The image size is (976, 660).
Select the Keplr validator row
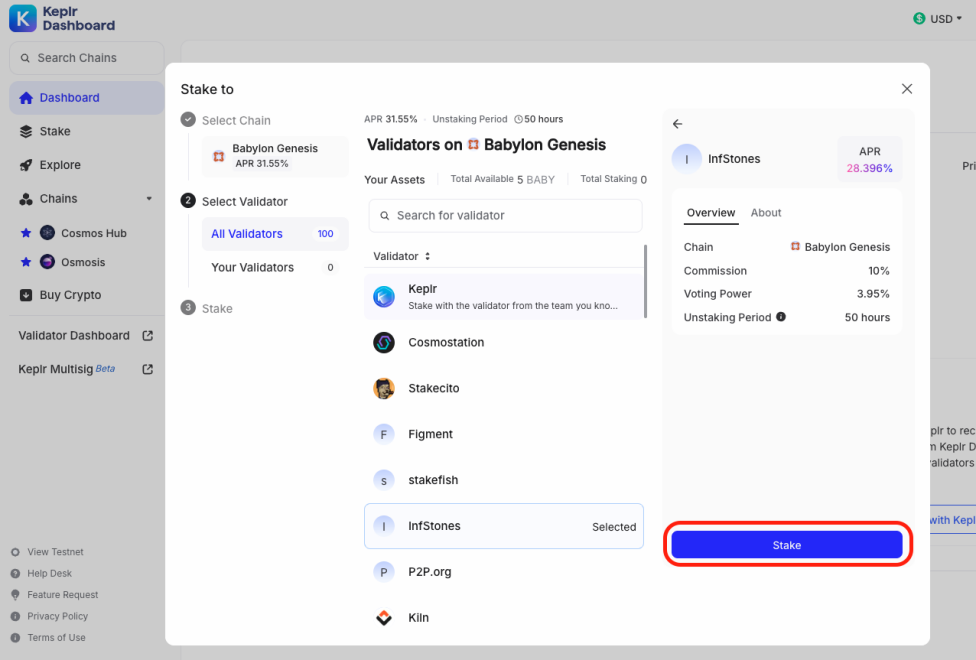[x=504, y=297]
